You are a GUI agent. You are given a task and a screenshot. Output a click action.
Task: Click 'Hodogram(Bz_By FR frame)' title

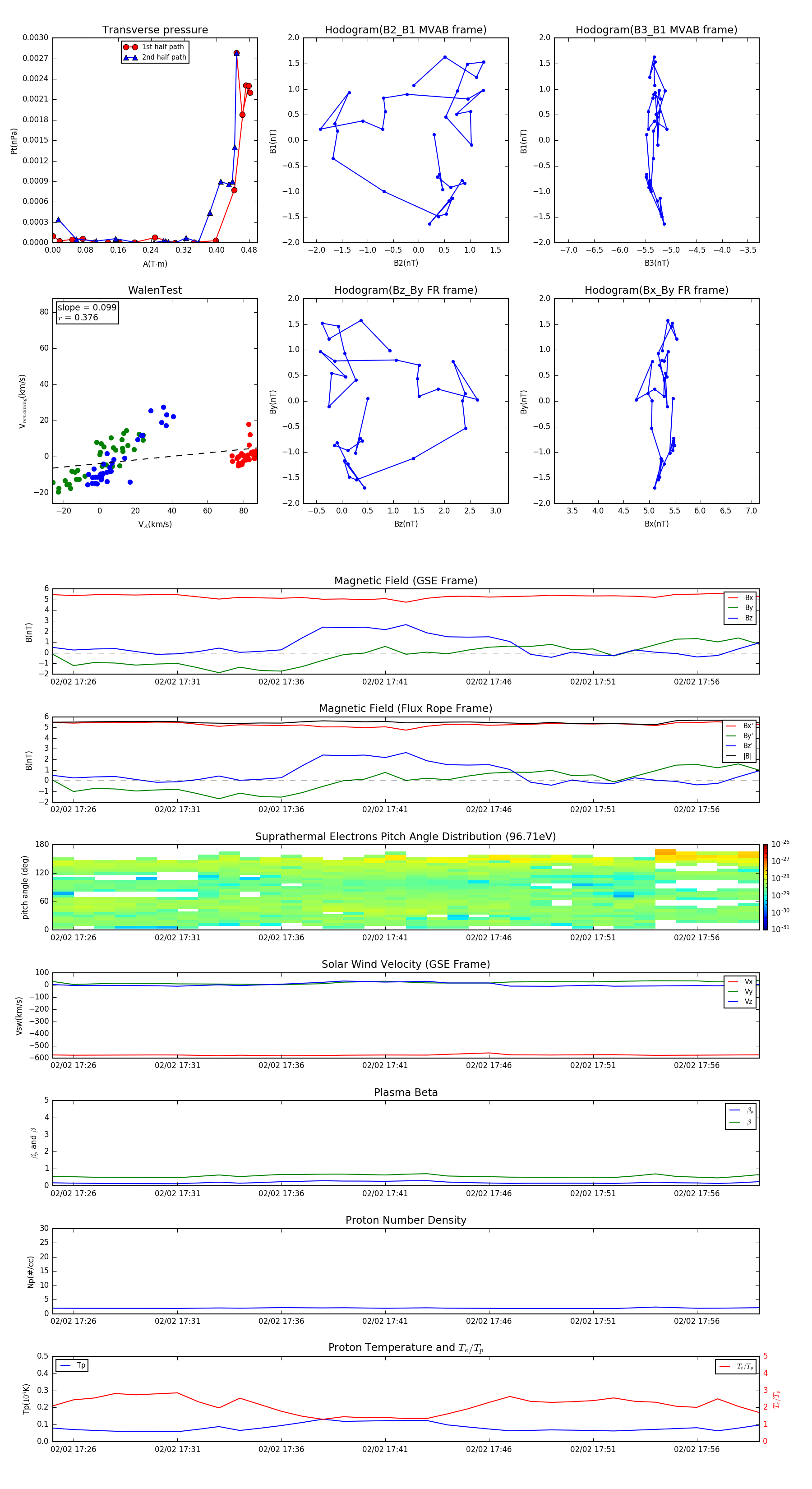point(406,290)
